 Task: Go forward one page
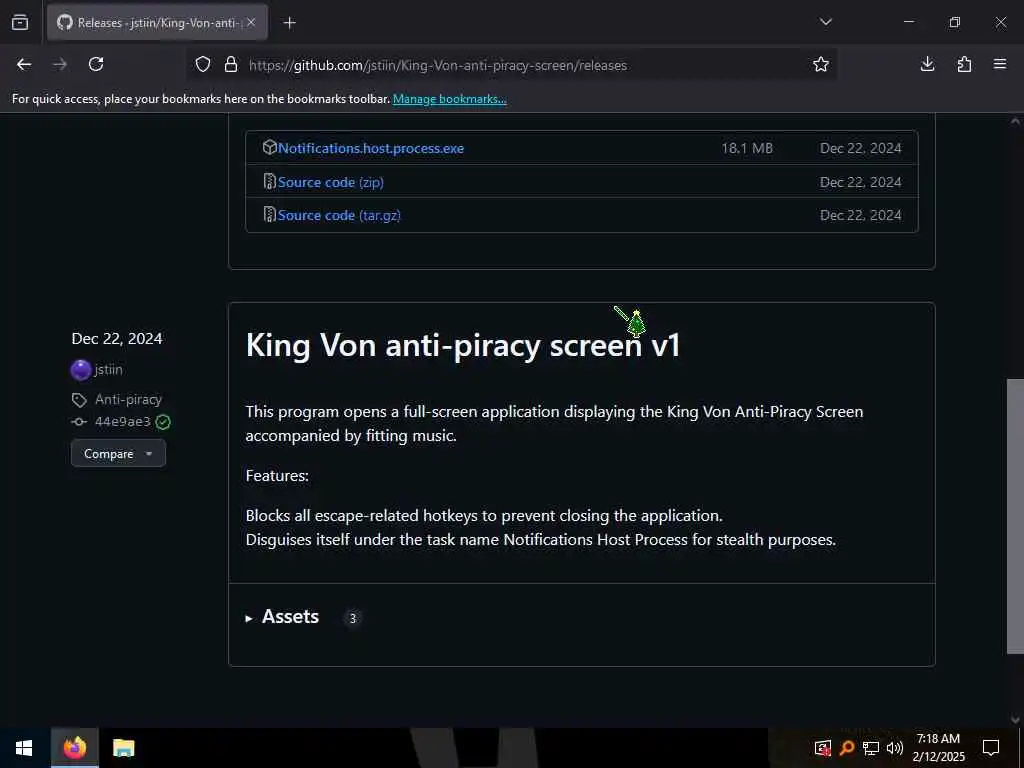(60, 65)
